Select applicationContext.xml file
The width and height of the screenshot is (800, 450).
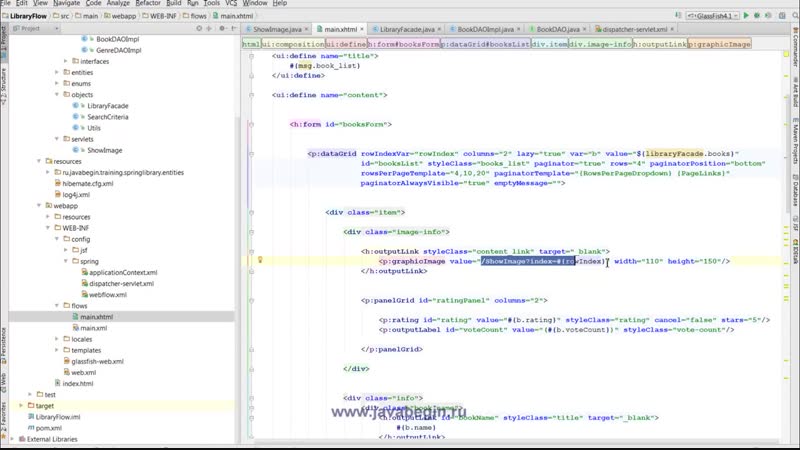coord(123,272)
